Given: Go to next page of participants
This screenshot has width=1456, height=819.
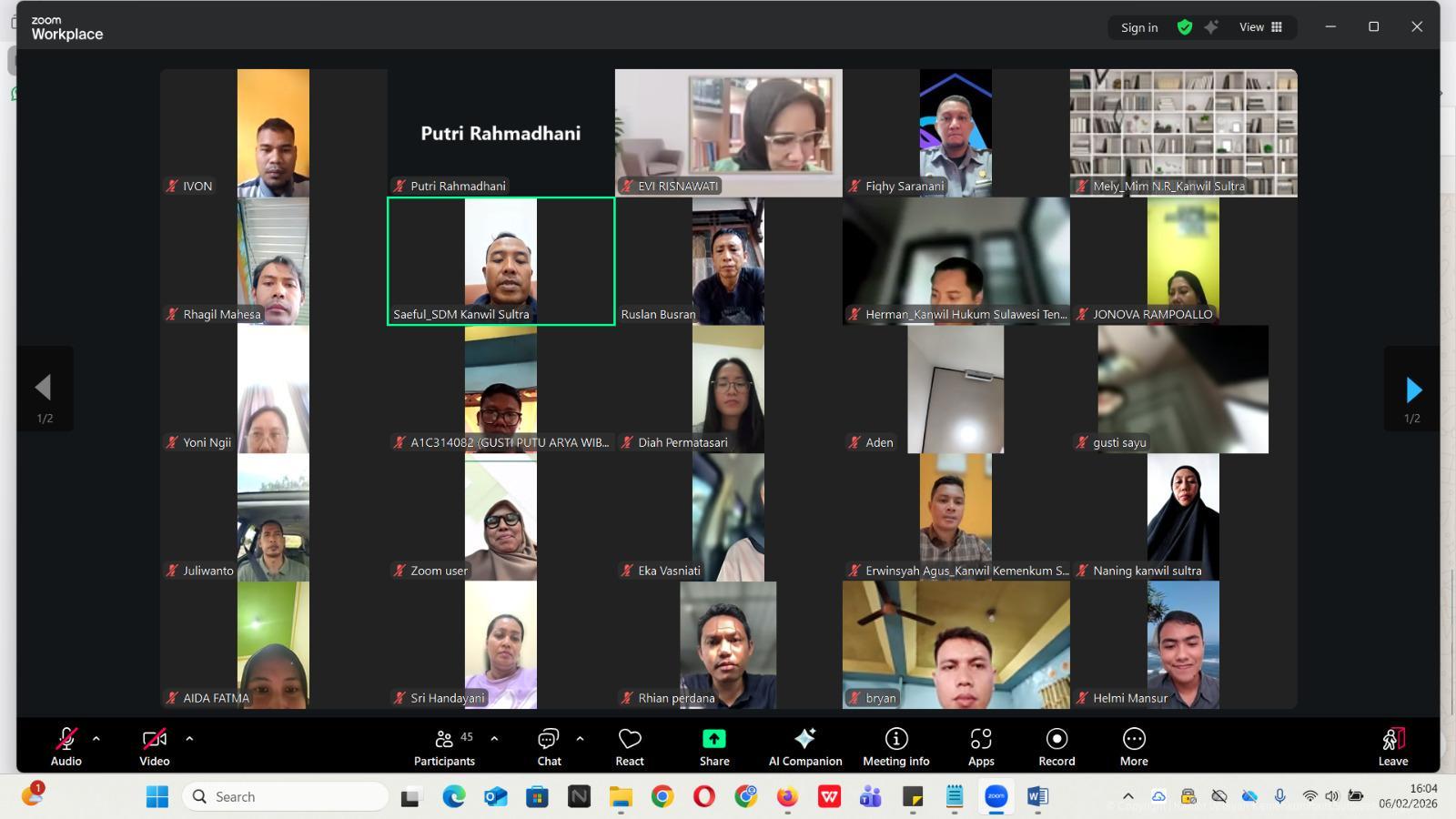Looking at the screenshot, I should [1412, 389].
